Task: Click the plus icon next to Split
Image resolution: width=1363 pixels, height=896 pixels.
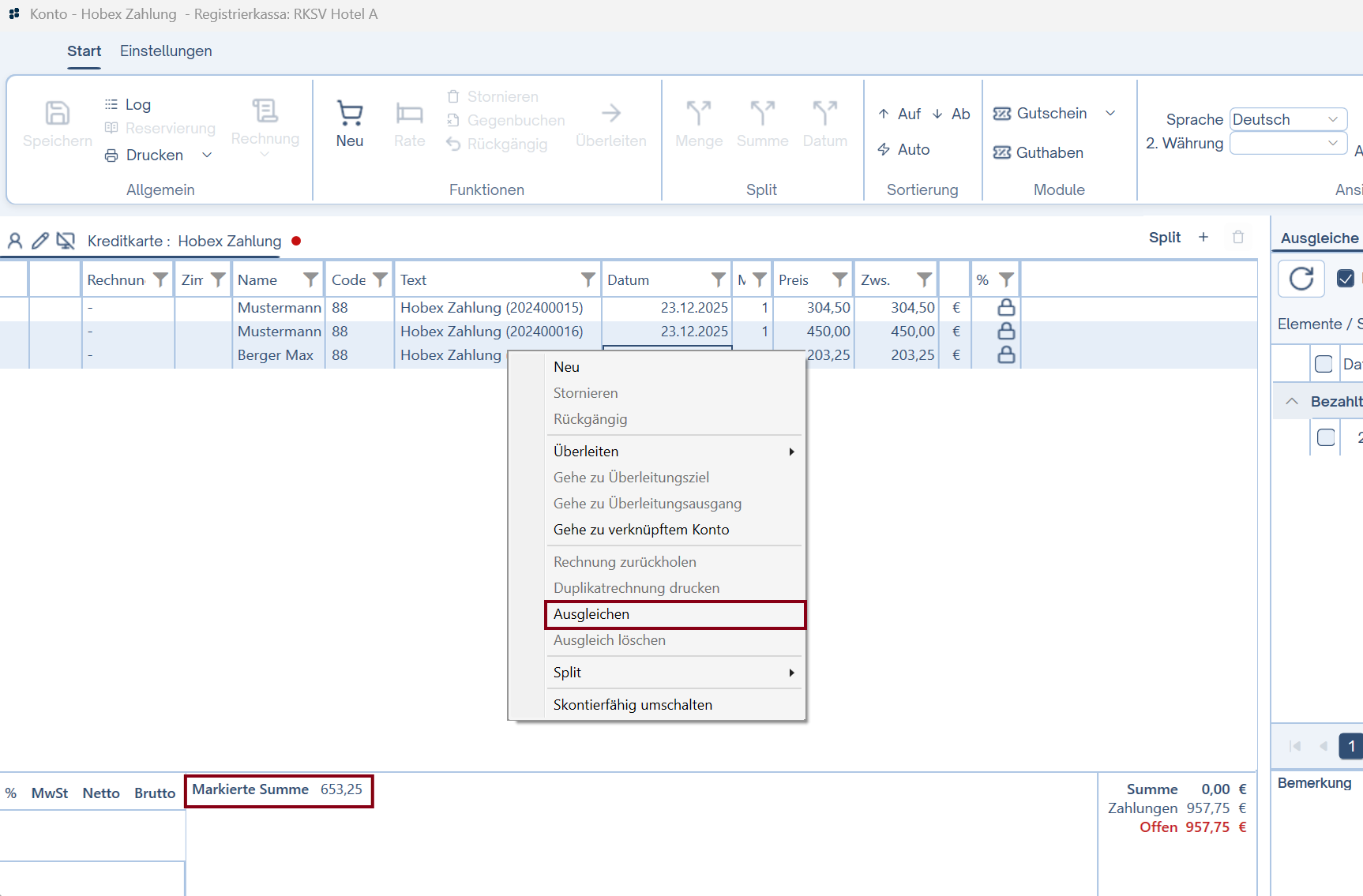Action: click(1203, 237)
